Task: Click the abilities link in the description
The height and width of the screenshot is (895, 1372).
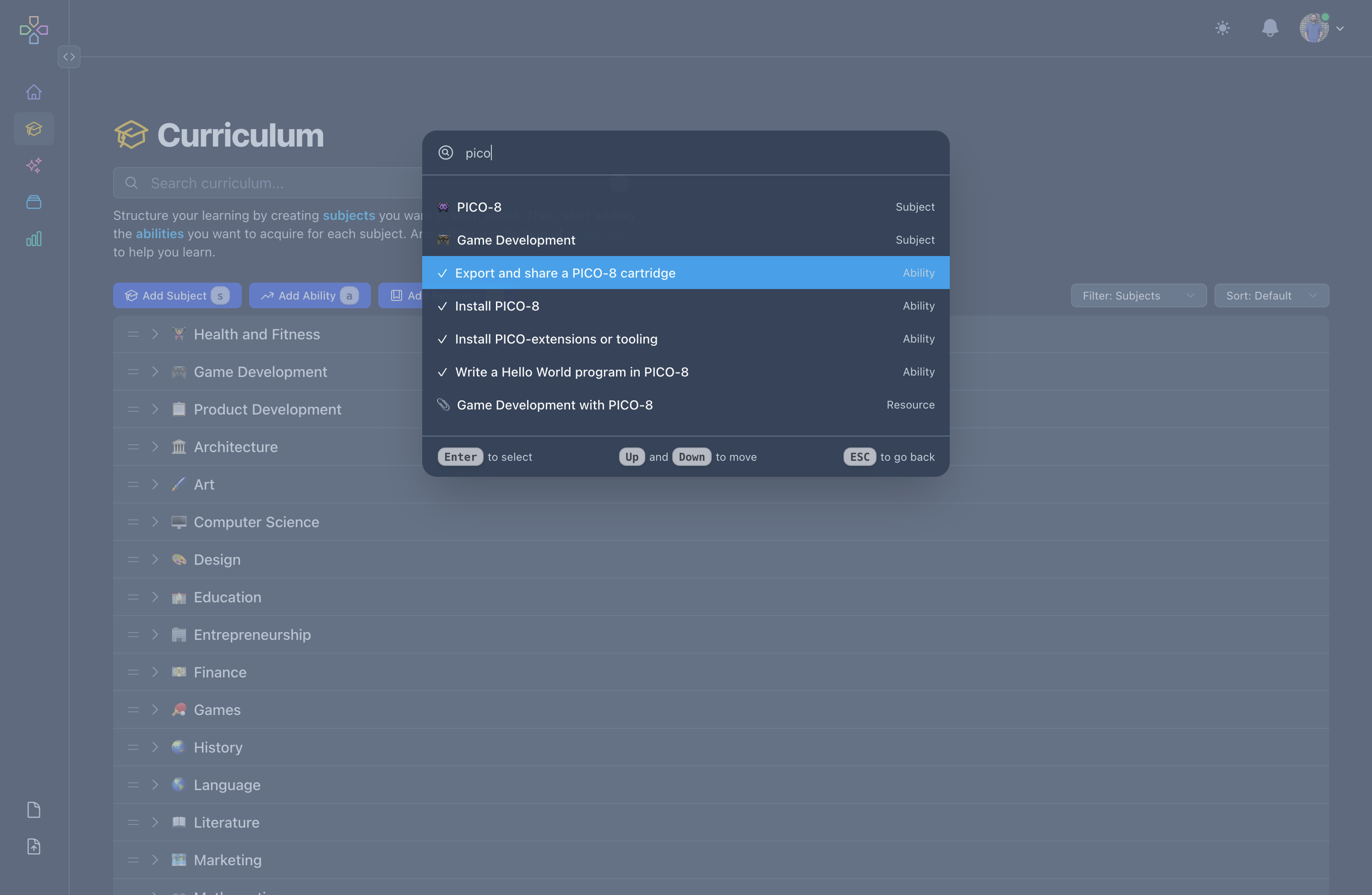Action: (159, 234)
